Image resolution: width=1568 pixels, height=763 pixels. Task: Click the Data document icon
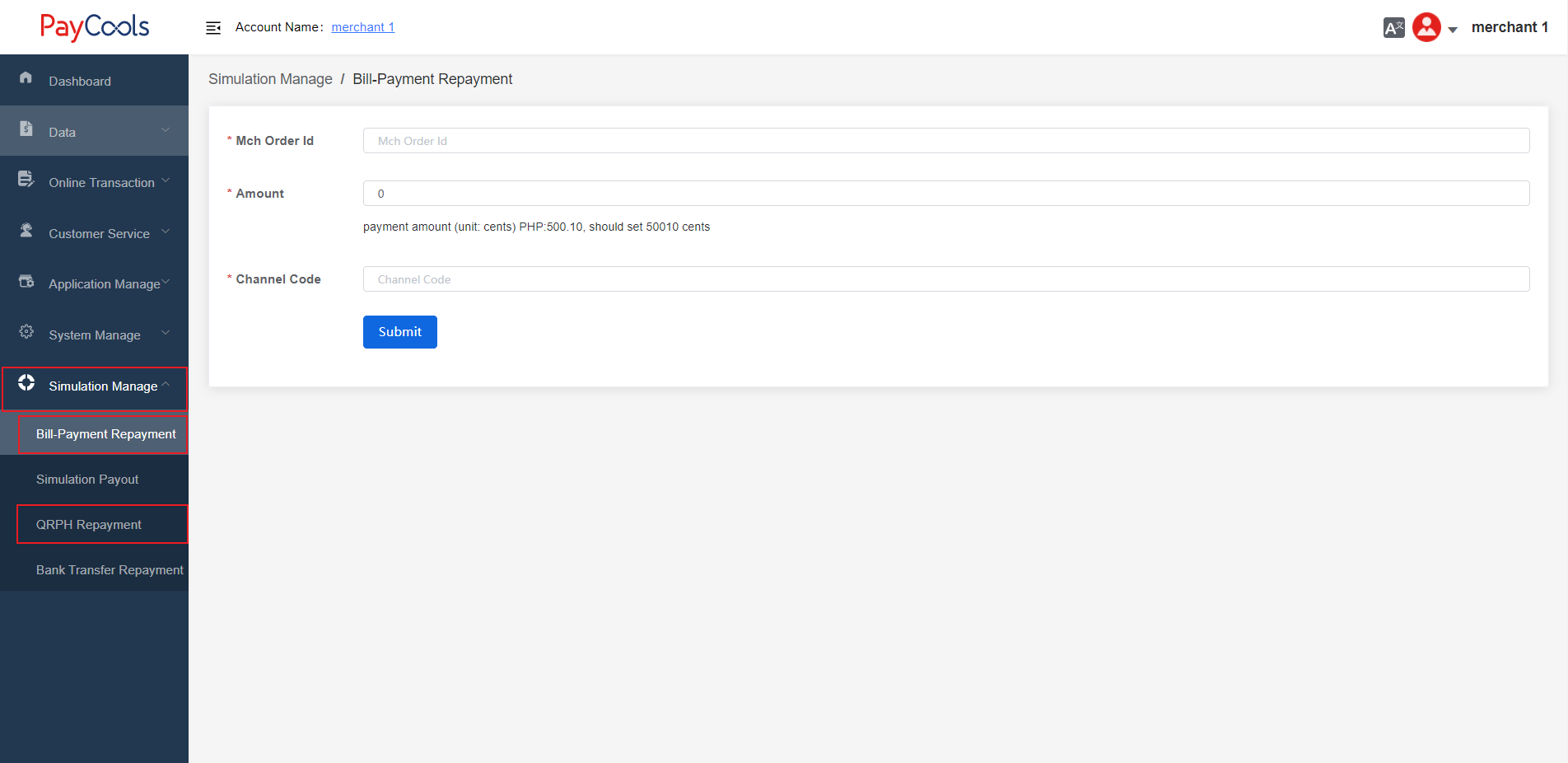click(26, 129)
